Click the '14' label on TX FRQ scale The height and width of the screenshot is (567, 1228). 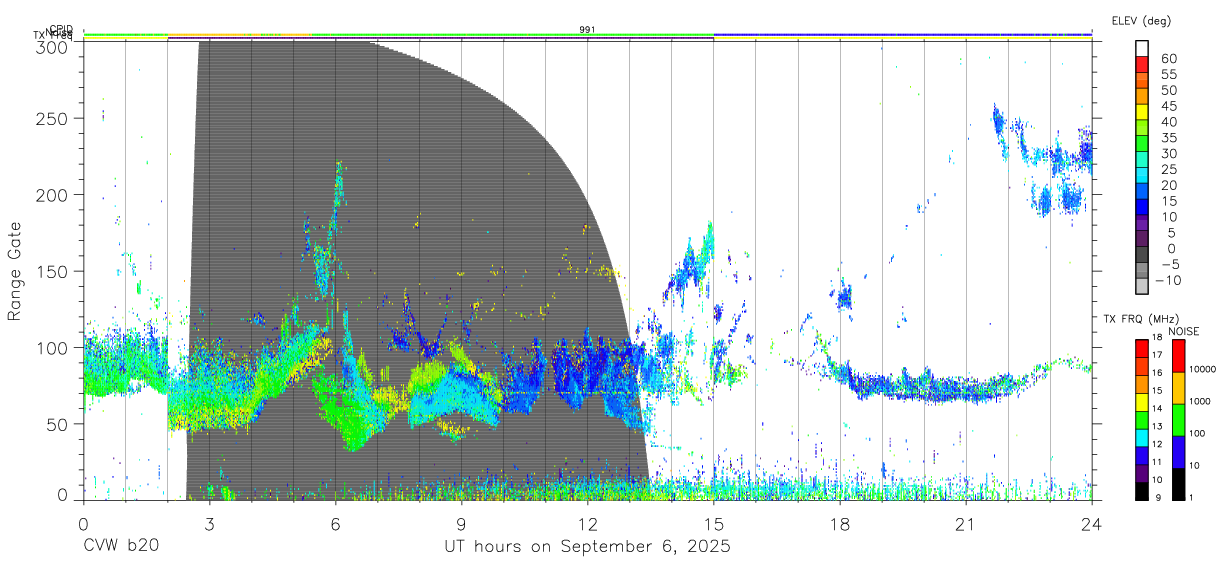[1157, 408]
